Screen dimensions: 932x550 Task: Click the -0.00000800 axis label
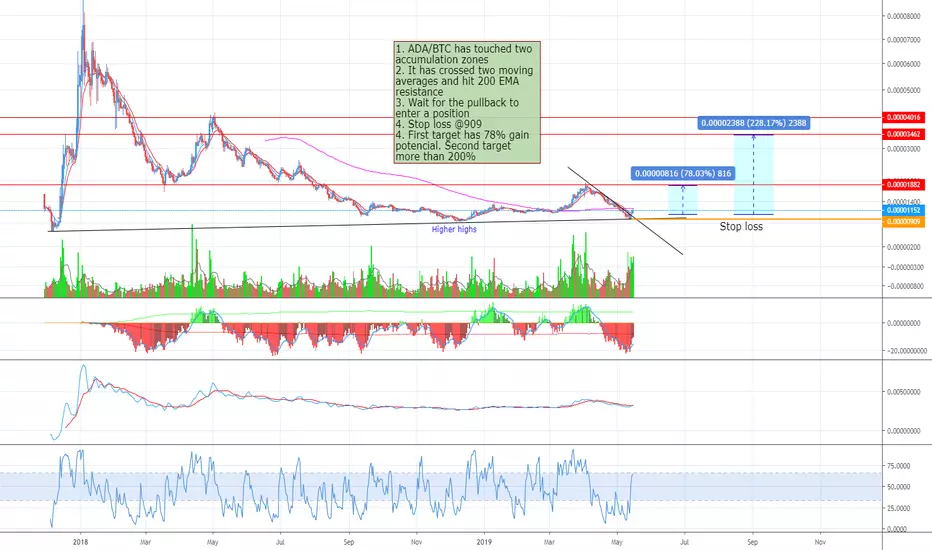point(904,287)
